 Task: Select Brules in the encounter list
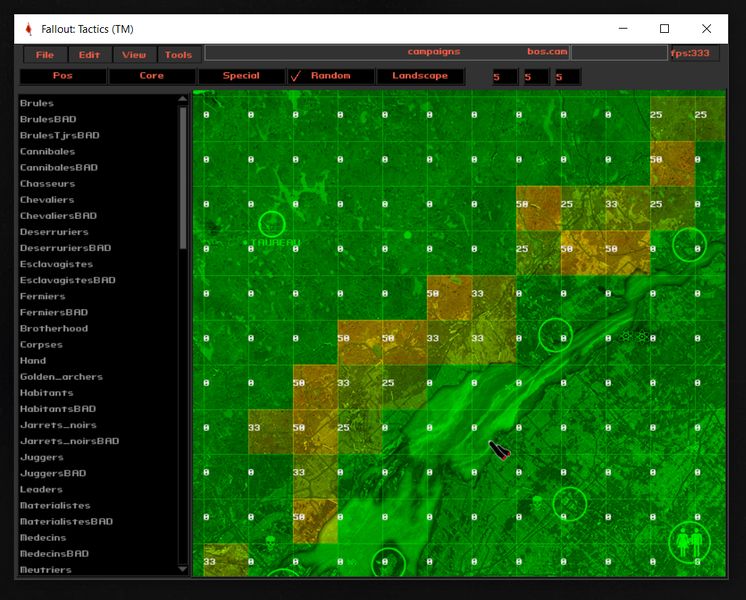(x=37, y=103)
